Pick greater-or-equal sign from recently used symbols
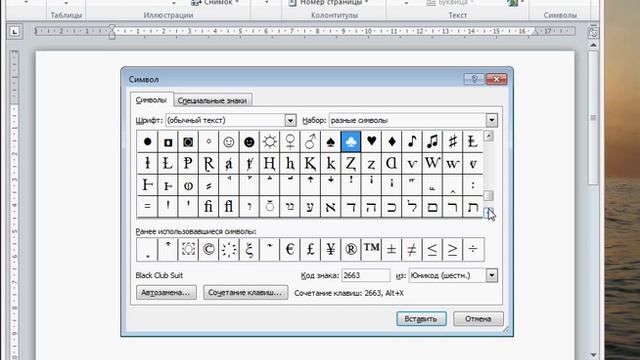The width and height of the screenshot is (640, 360). (x=453, y=249)
